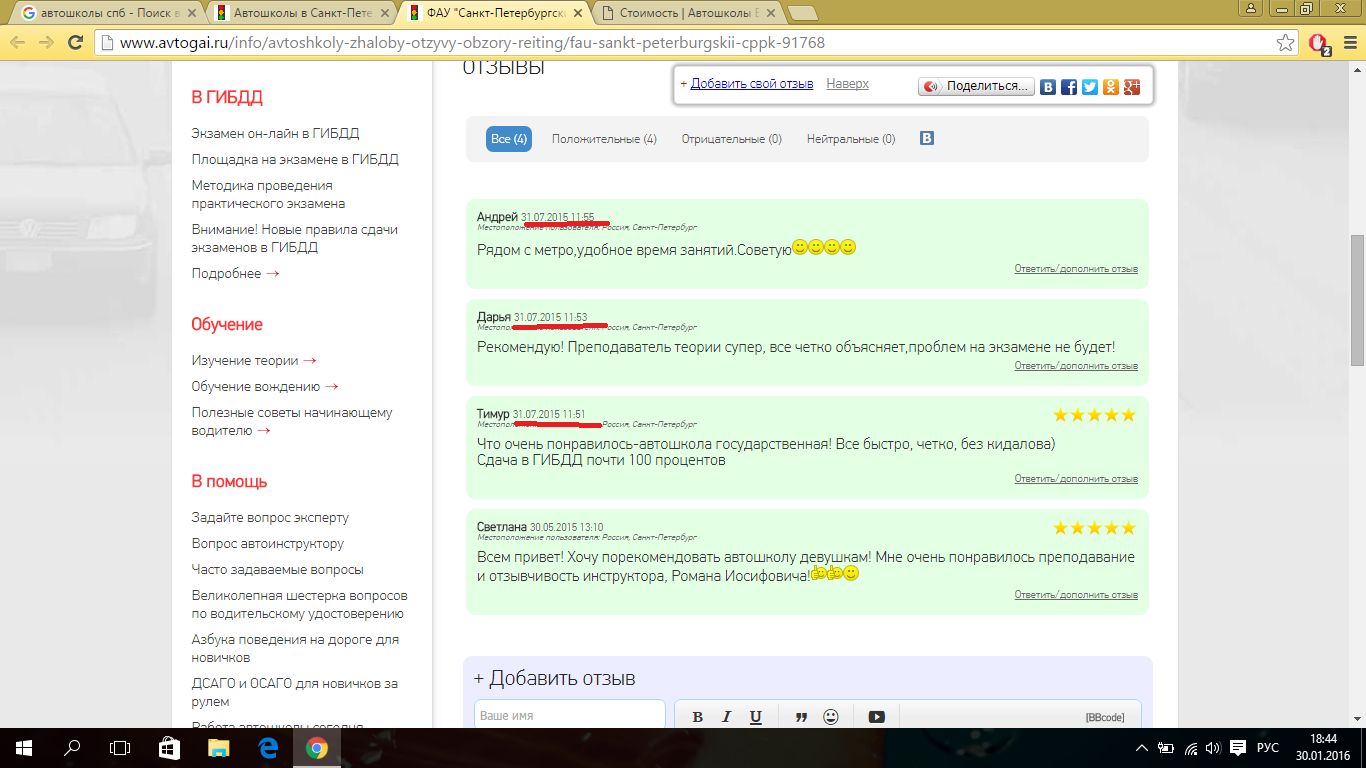
Task: Bookmark this page with the star icon
Action: click(x=1286, y=43)
